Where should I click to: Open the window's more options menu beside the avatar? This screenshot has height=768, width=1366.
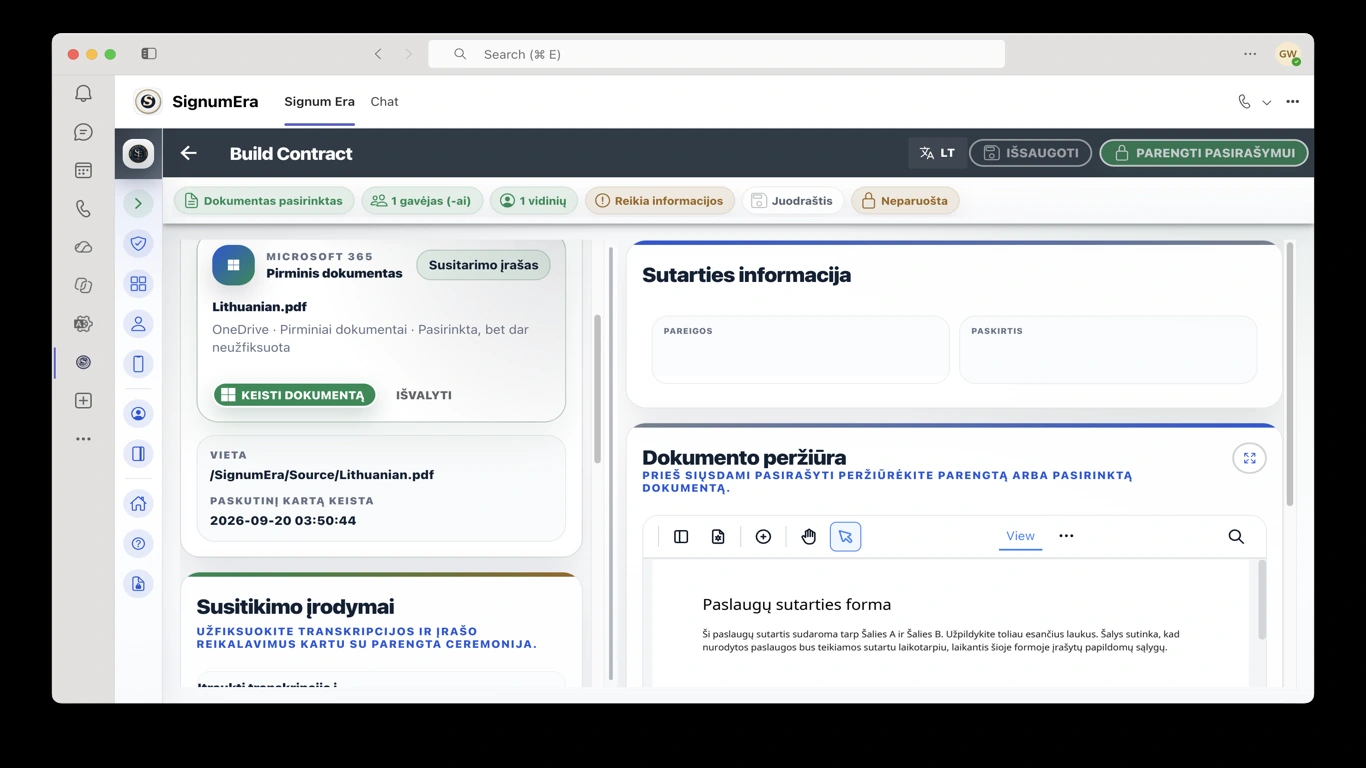(x=1250, y=54)
